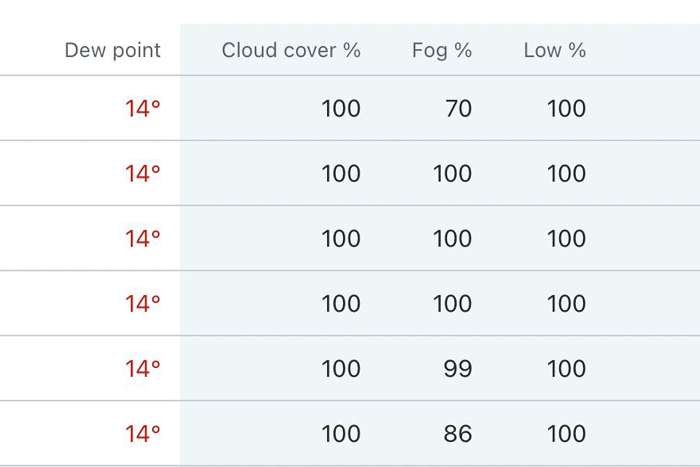The image size is (700, 467).
Task: Select the Fog value in the second data row
Action: click(452, 174)
